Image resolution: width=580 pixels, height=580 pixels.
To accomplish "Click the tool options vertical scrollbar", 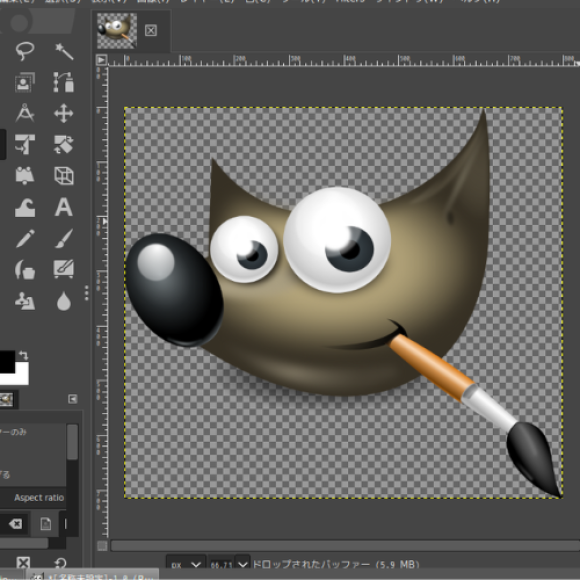I will [73, 442].
